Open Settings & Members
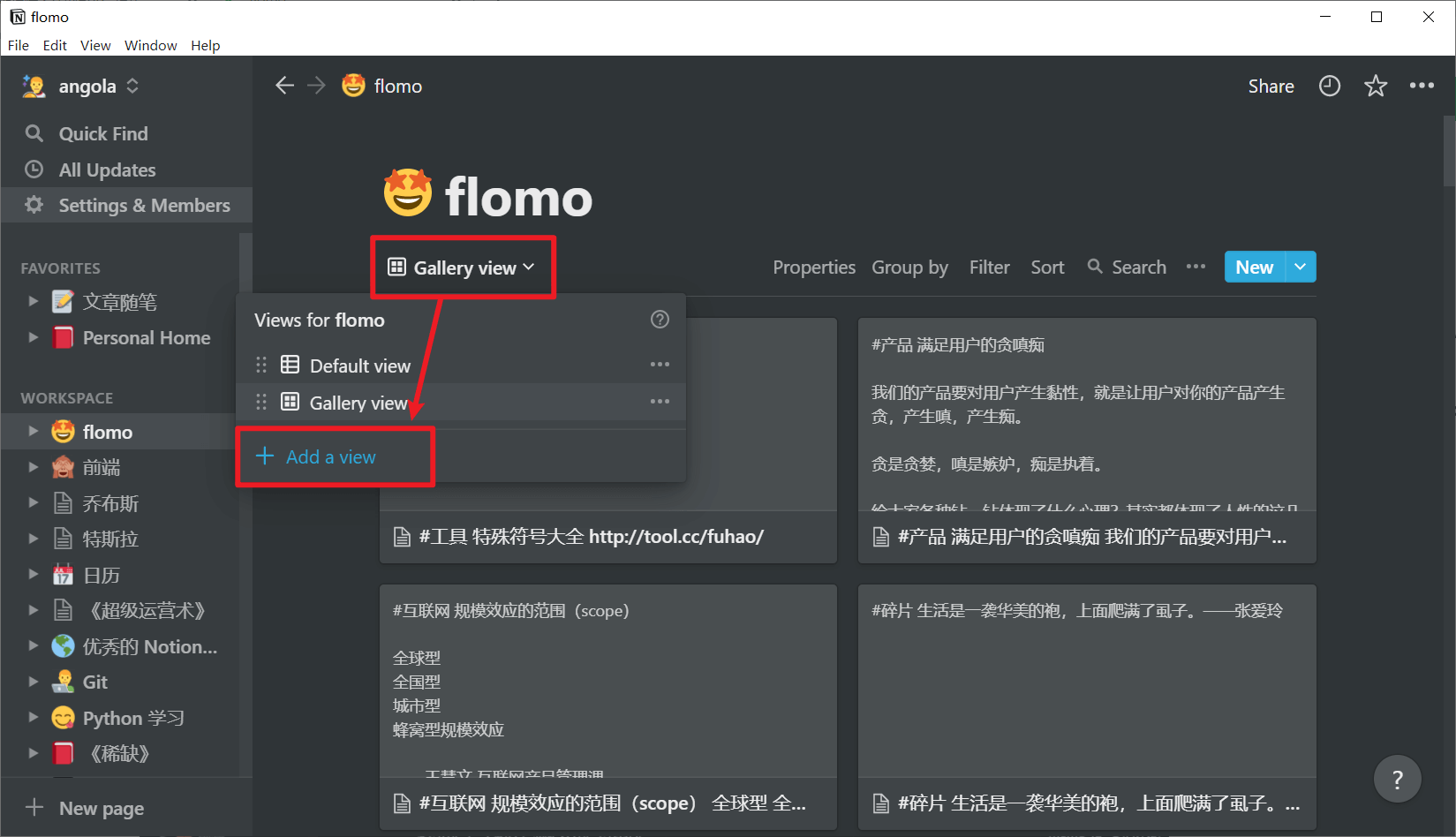 click(126, 205)
